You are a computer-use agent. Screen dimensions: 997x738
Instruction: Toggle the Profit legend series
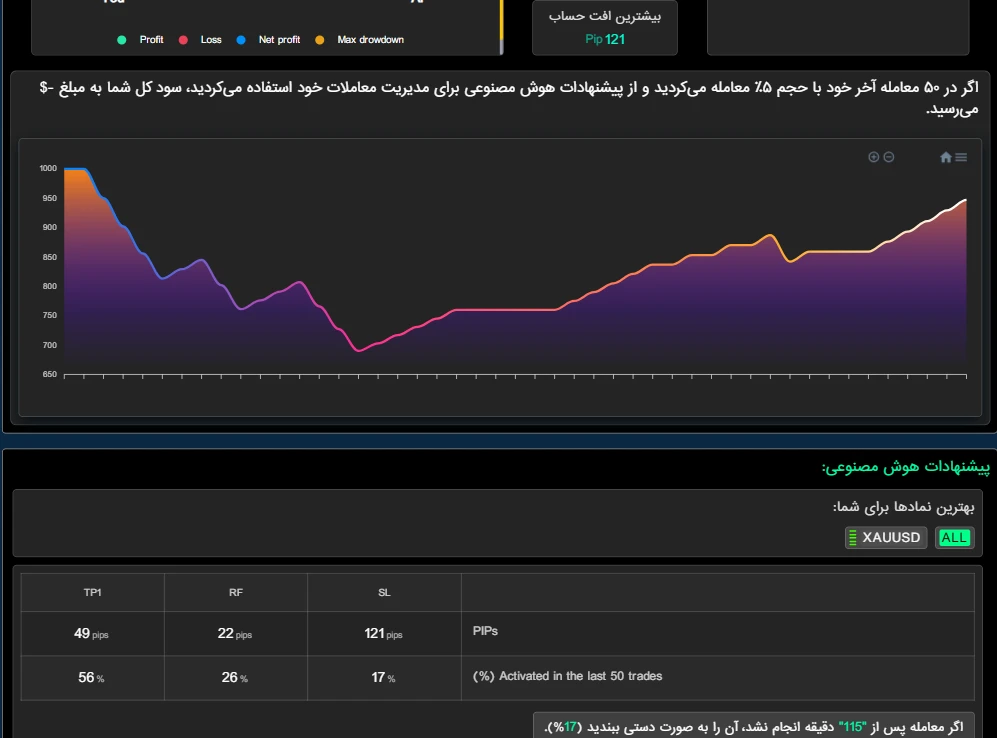click(x=151, y=40)
